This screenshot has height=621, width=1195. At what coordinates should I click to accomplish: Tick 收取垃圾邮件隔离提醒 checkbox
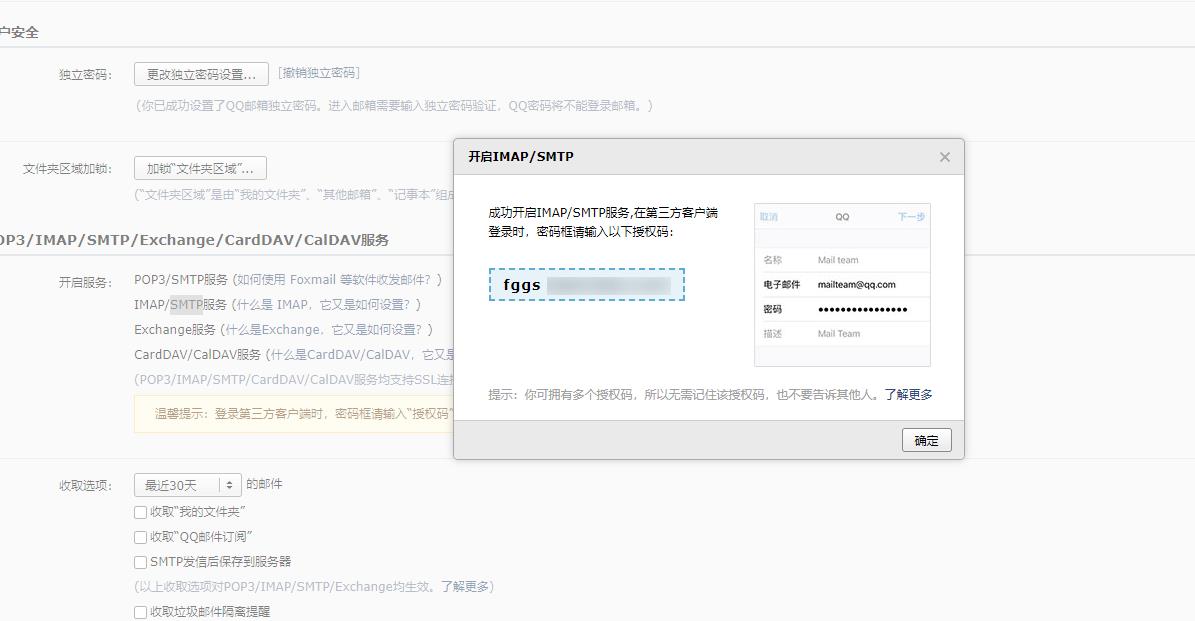[x=140, y=612]
